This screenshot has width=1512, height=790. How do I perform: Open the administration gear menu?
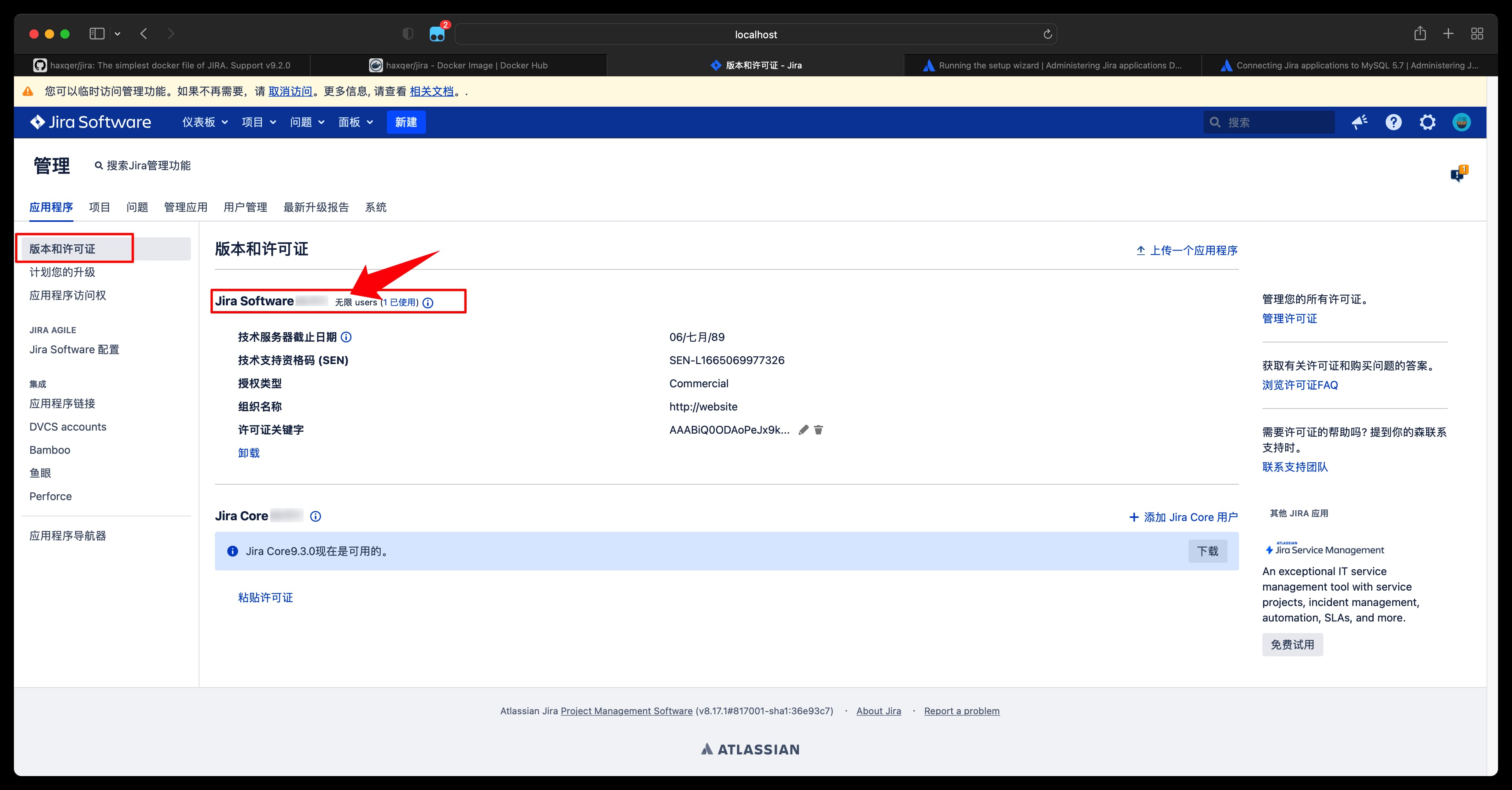pyautogui.click(x=1427, y=122)
